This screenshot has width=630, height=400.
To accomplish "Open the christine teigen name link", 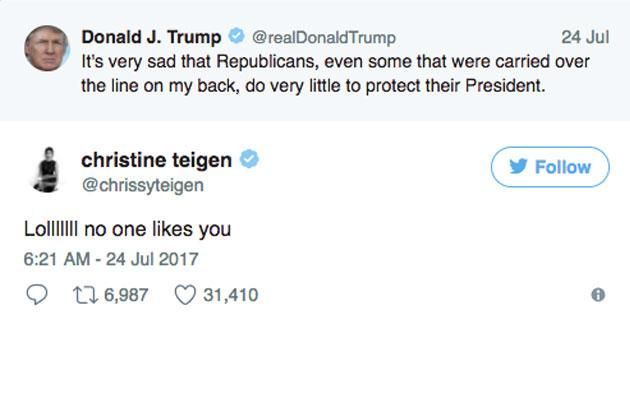I will coord(156,160).
